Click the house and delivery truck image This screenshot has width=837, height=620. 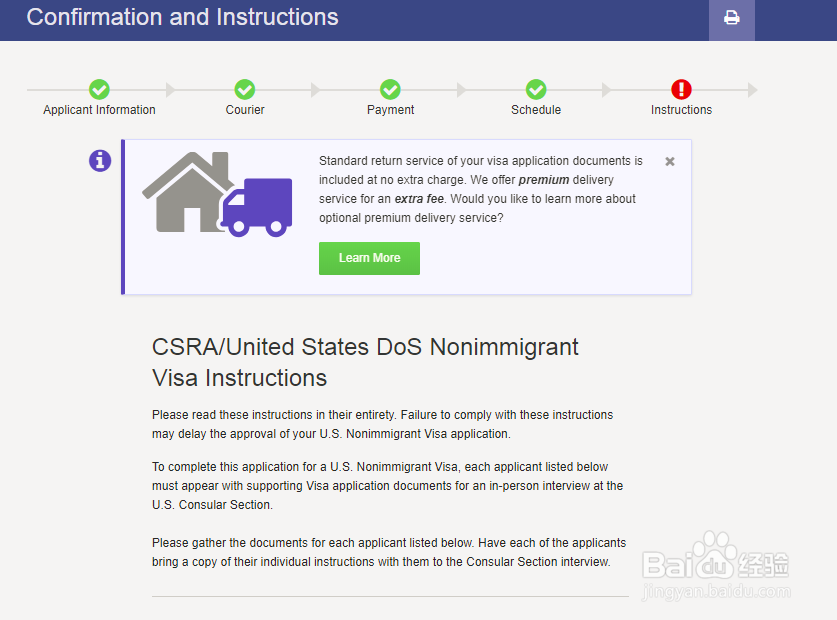217,194
